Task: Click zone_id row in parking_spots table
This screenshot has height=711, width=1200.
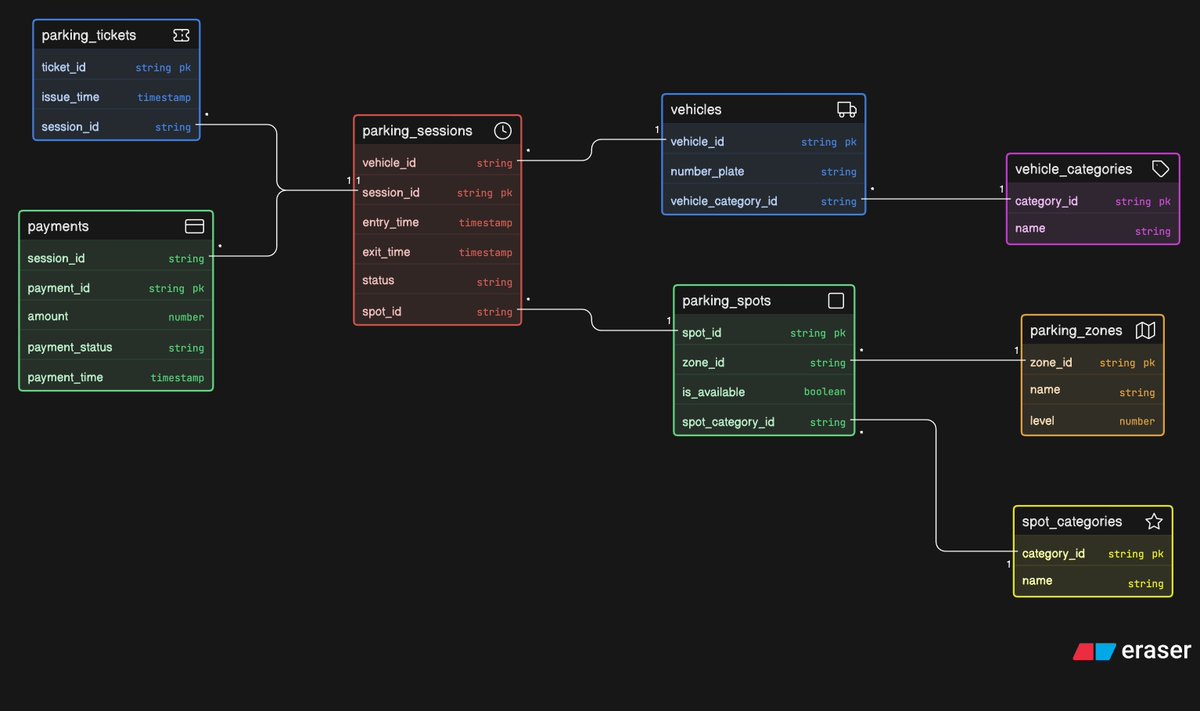Action: point(764,362)
